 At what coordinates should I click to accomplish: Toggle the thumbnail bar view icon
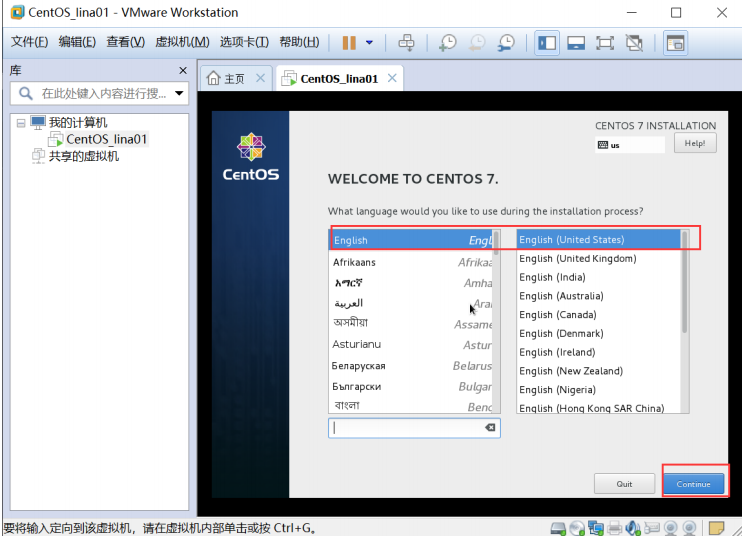576,43
